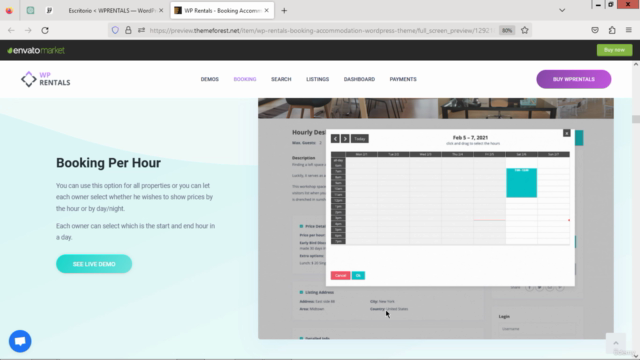640x360 pixels.
Task: Open the LISTINGS menu
Action: click(x=318, y=79)
